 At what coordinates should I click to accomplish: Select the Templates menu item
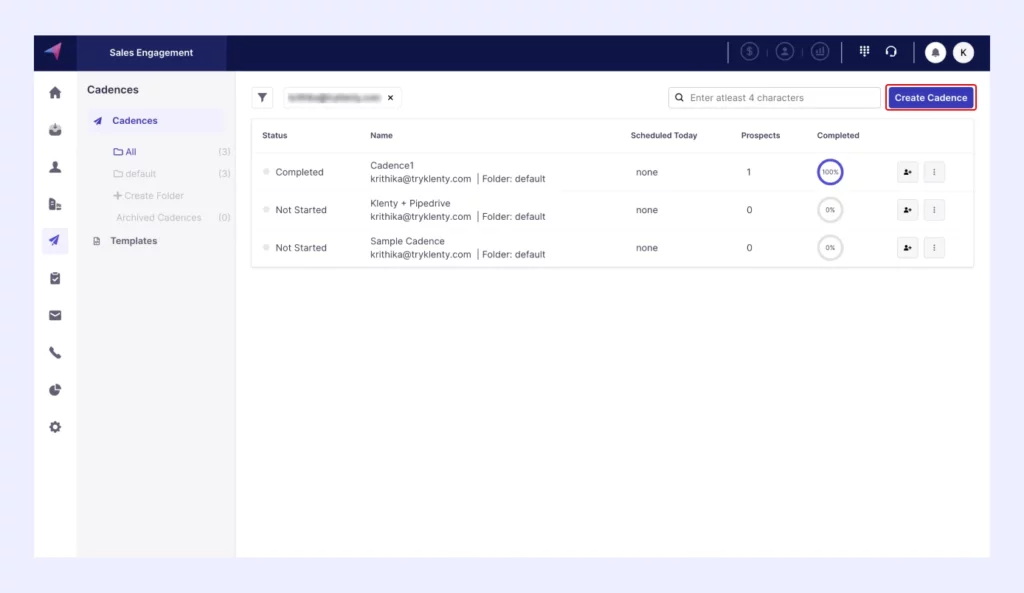pyautogui.click(x=133, y=241)
